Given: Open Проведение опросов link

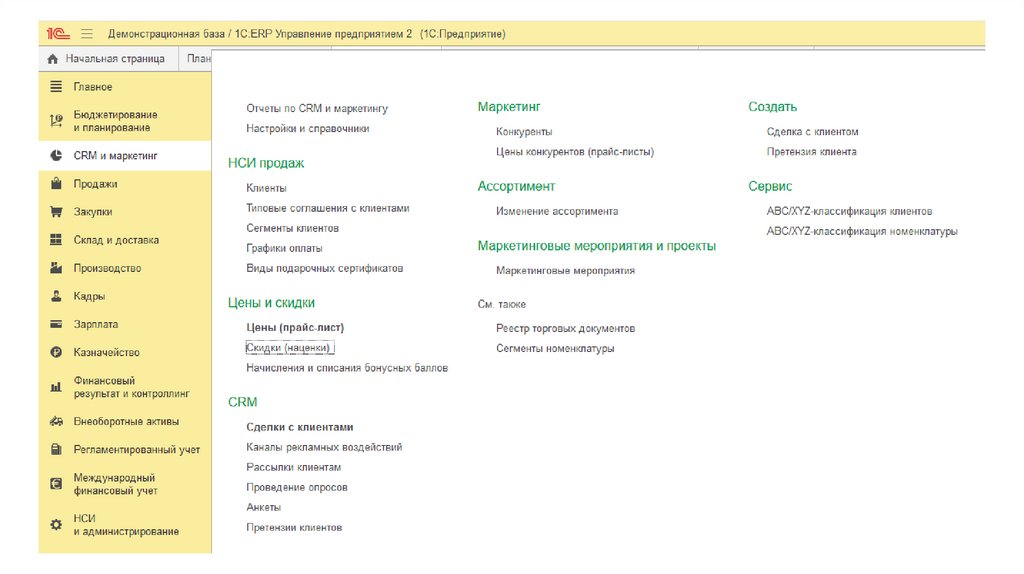Looking at the screenshot, I should click(296, 487).
